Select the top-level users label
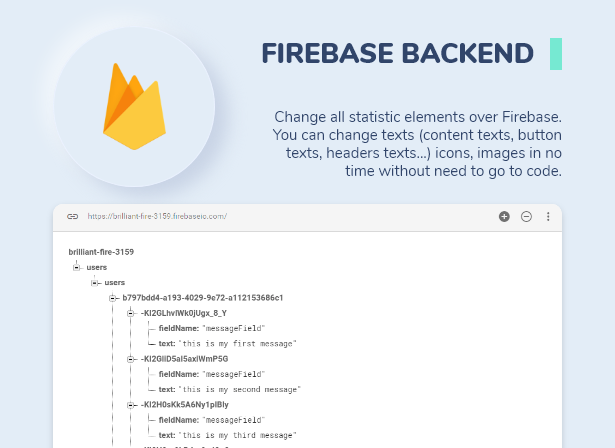The height and width of the screenshot is (448, 615). click(x=97, y=267)
